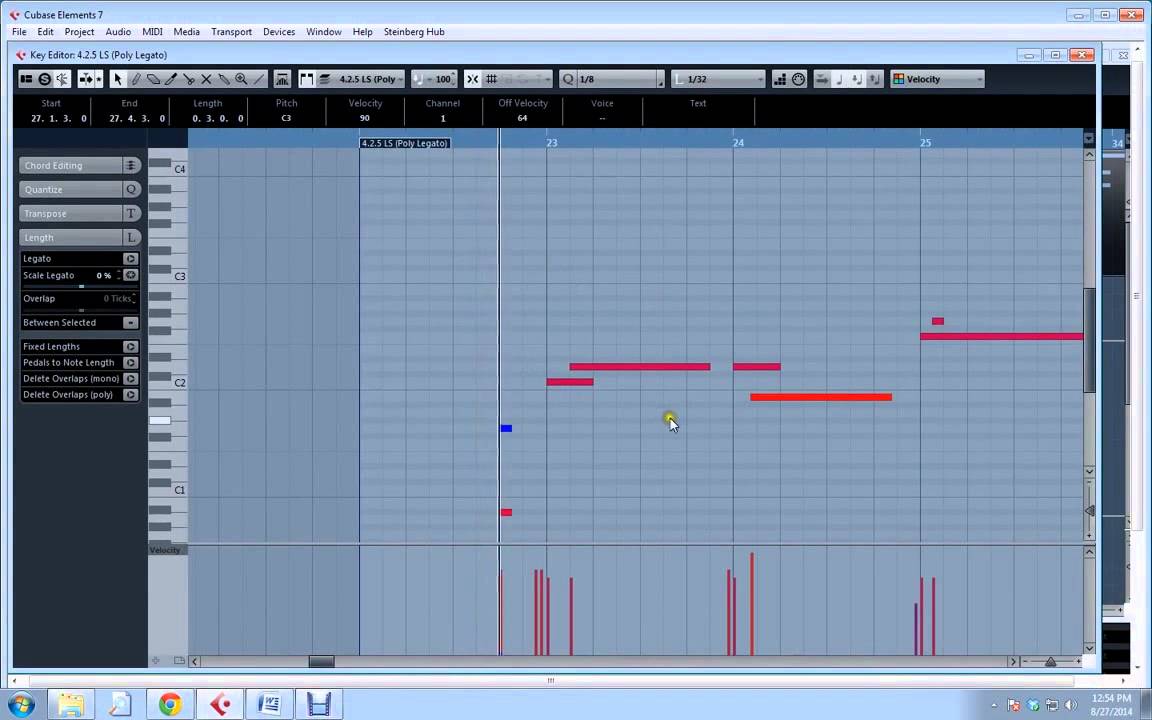Click the Show Part Borders icon
Screen dimensions: 1152x720
pos(306,79)
